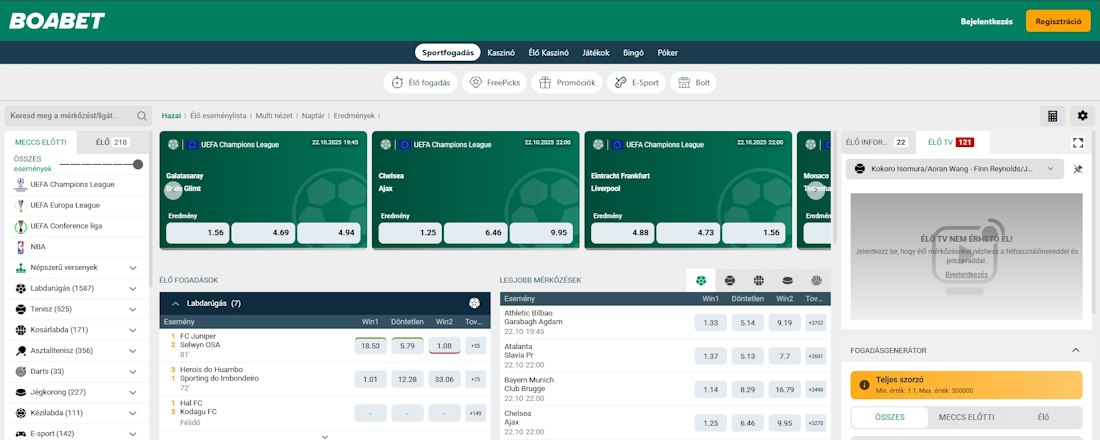Click the Regisztráció button
Viewport: 1100px width, 440px height.
pos(1058,21)
